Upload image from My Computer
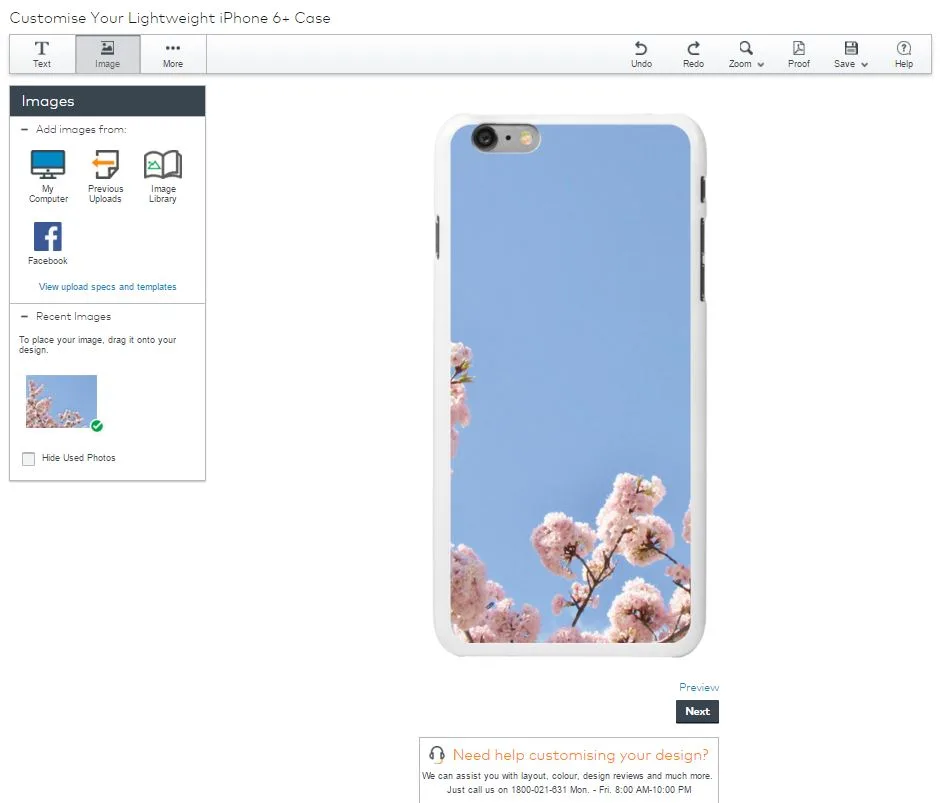Viewport: 943px width, 803px height. coord(48,176)
